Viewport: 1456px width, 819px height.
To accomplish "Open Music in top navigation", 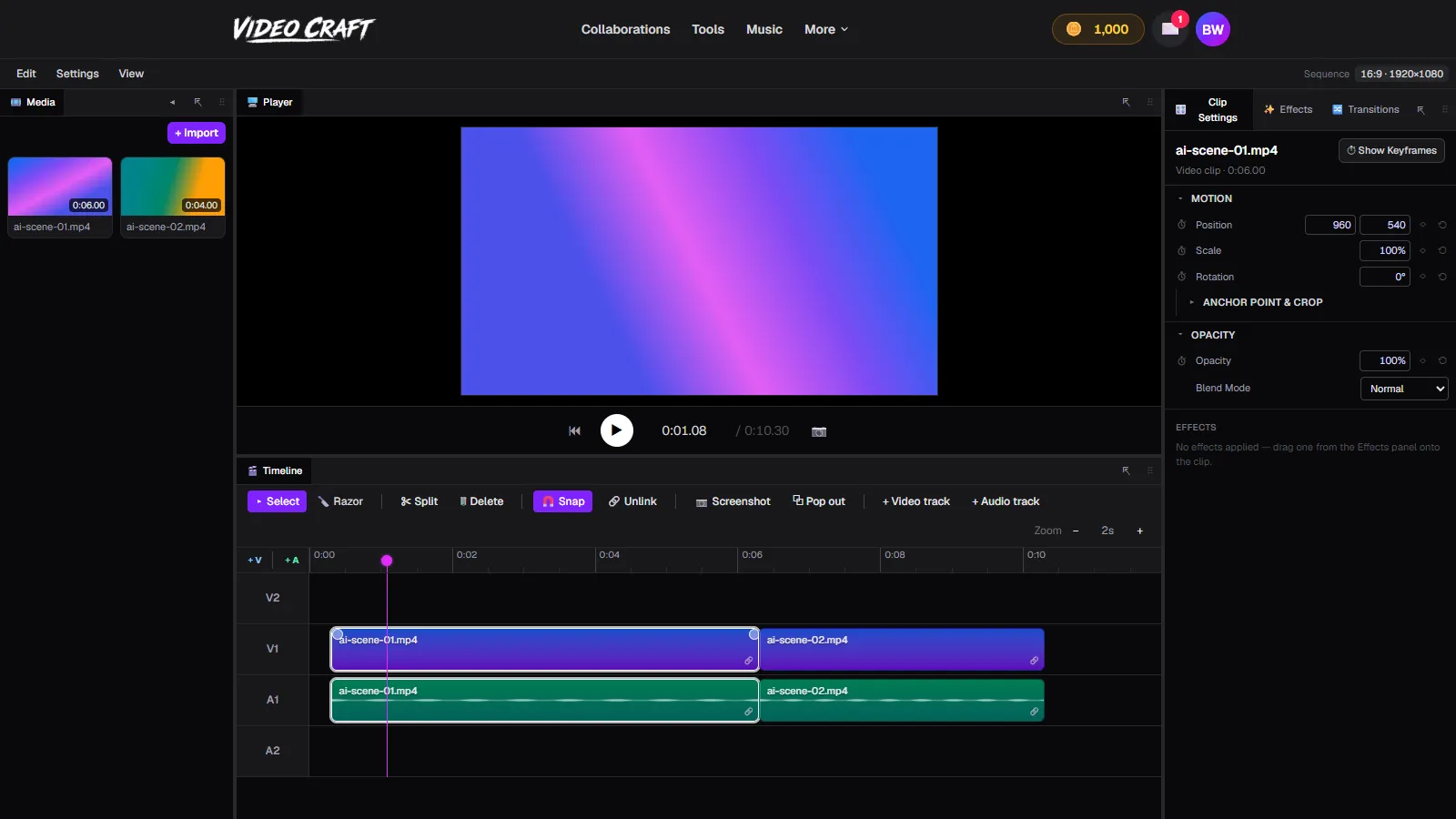I will pyautogui.click(x=764, y=29).
